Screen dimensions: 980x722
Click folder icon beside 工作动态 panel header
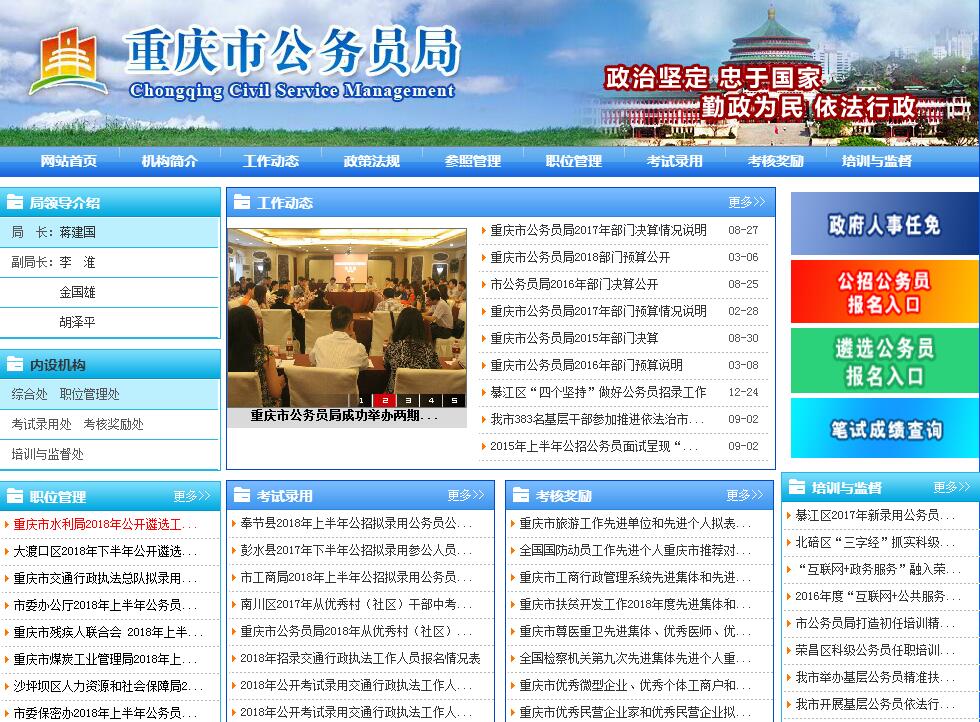tap(242, 203)
